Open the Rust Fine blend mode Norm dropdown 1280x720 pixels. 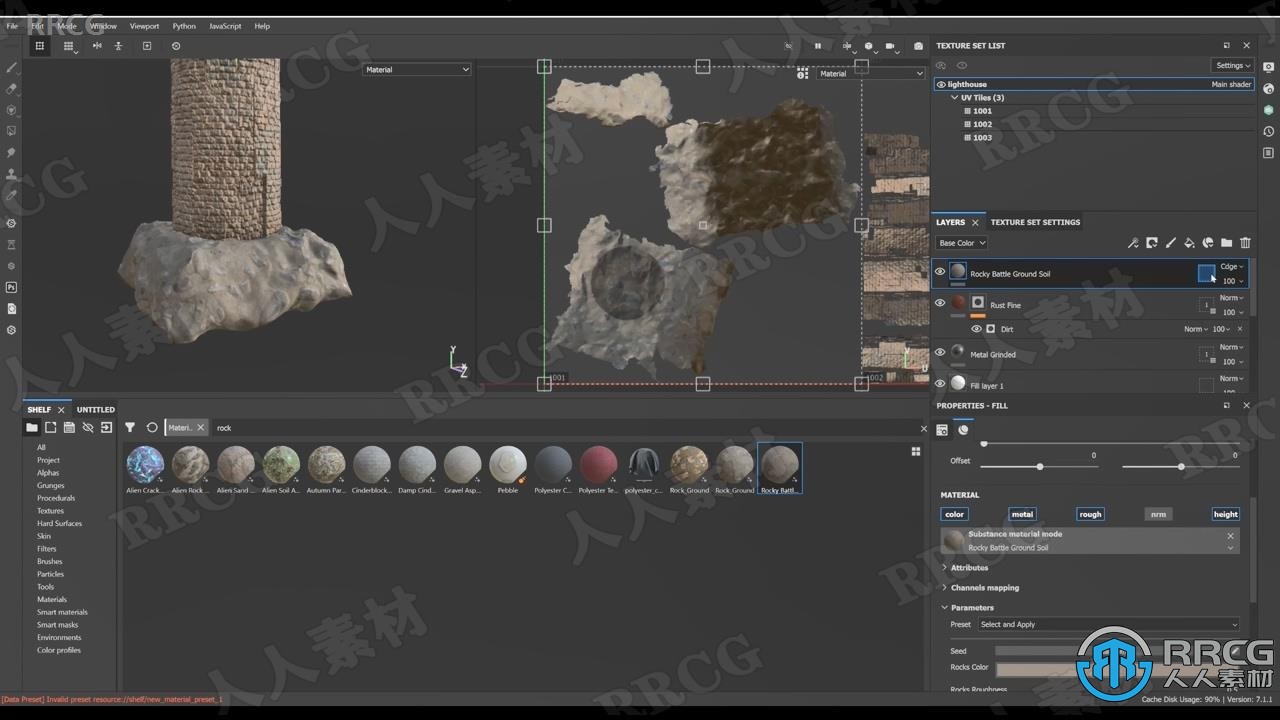[1232, 298]
